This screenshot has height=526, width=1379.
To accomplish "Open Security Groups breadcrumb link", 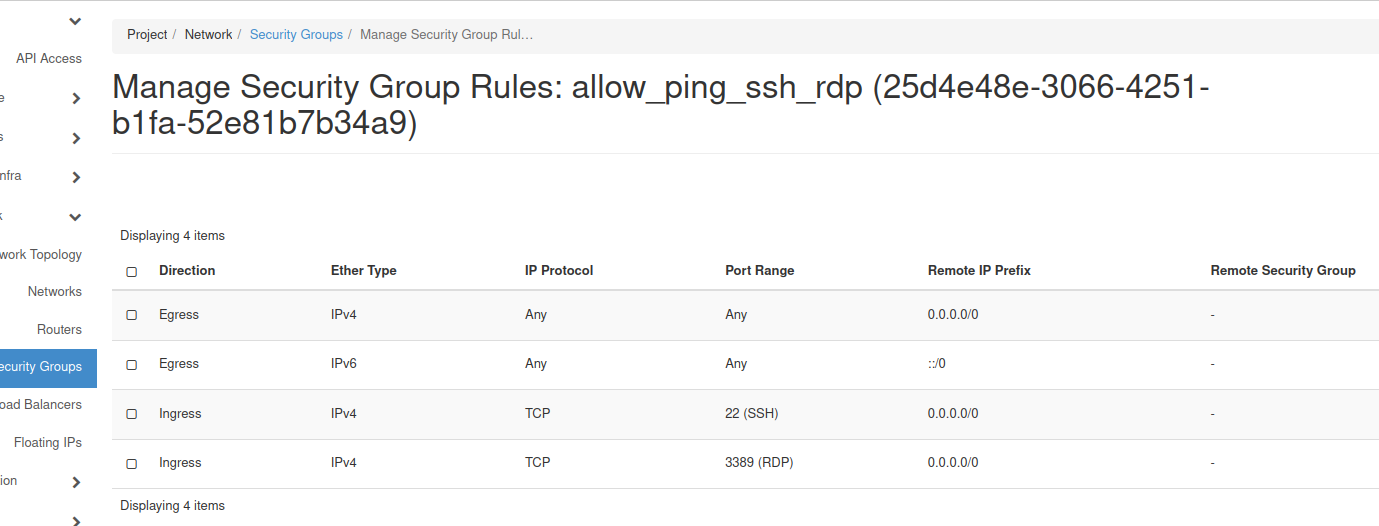I will click(296, 35).
